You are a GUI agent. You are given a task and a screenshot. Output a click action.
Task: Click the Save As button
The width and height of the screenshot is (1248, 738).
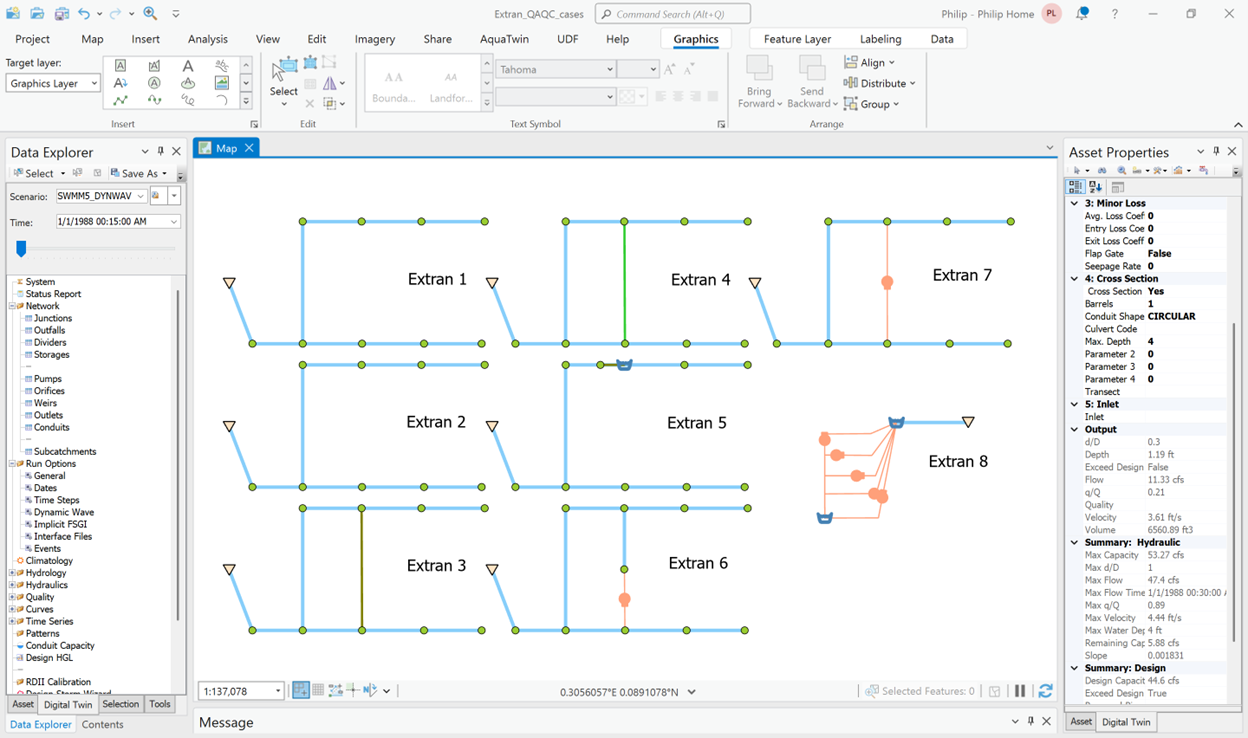[138, 173]
